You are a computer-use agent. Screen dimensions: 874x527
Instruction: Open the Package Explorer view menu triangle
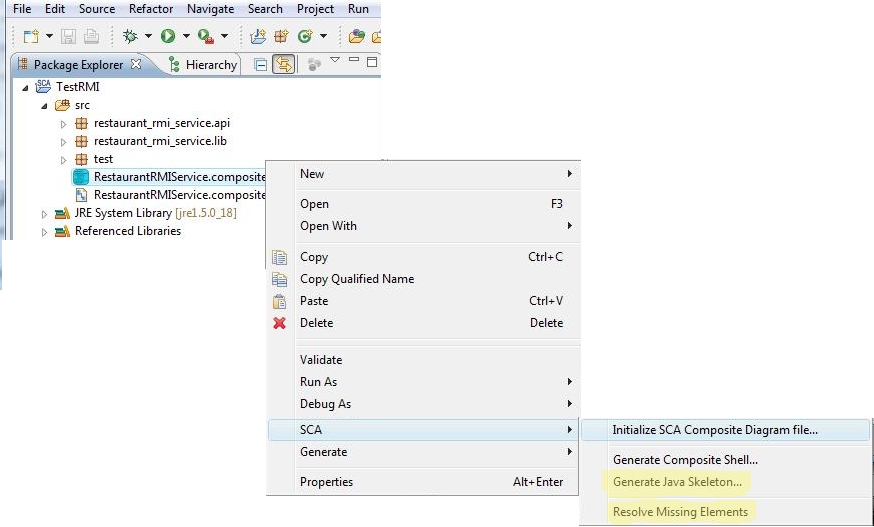(x=334, y=60)
